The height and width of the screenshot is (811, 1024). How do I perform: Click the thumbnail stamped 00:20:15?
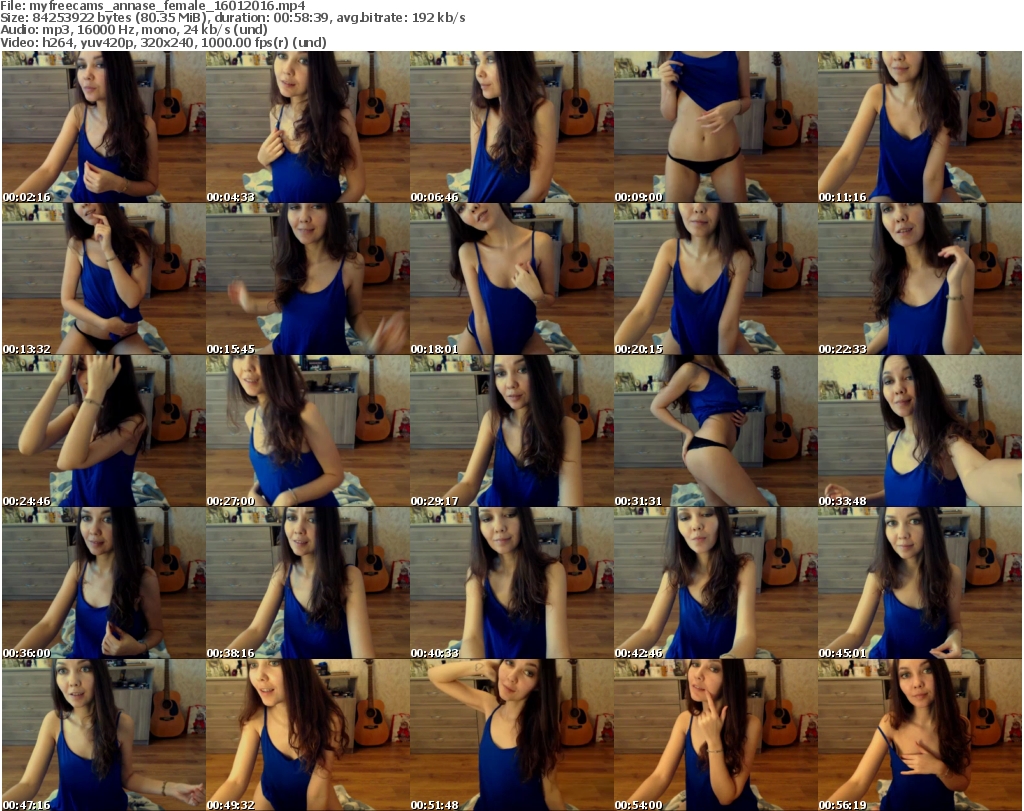tap(716, 279)
